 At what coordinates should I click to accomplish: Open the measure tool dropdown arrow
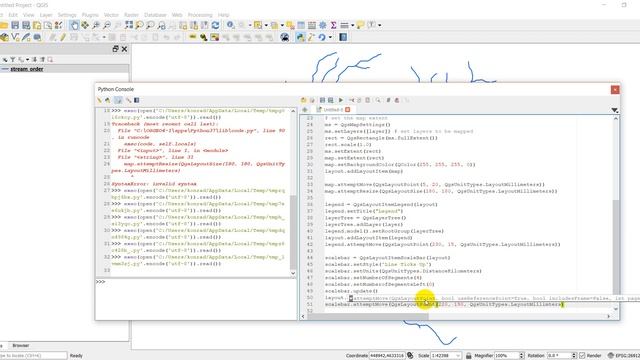pos(353,25)
